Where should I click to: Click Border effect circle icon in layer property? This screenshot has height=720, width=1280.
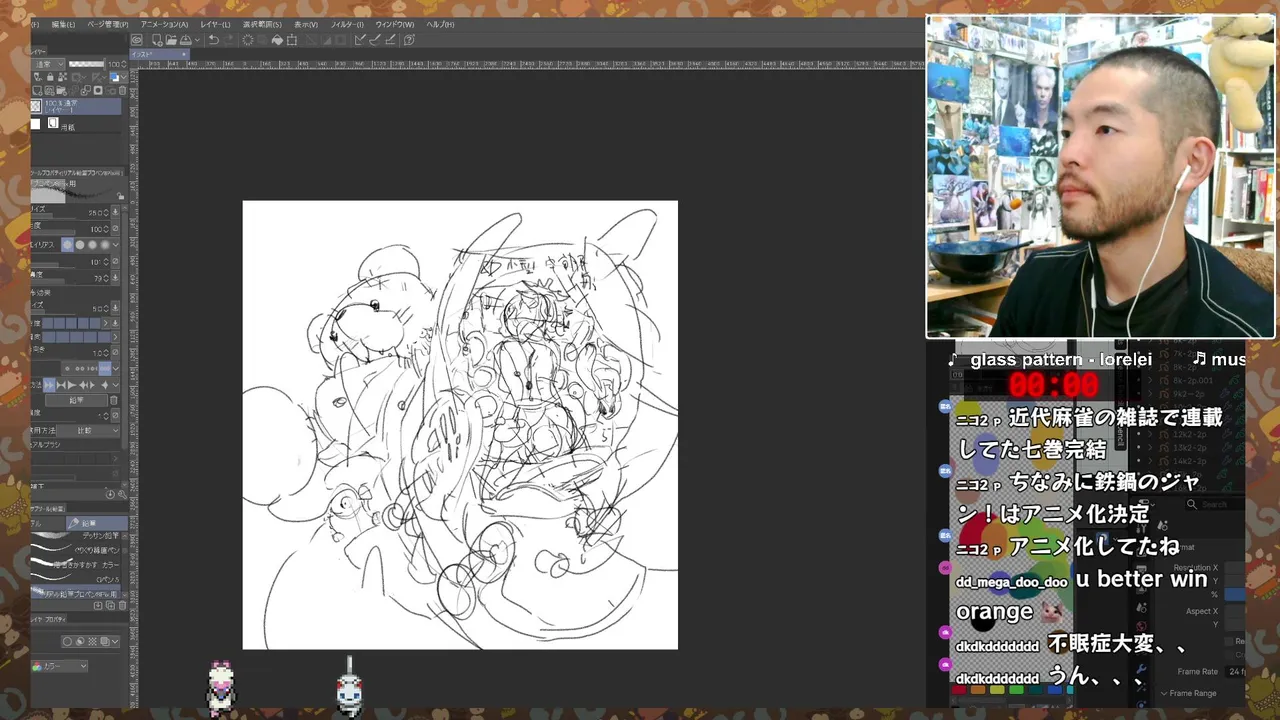point(67,642)
